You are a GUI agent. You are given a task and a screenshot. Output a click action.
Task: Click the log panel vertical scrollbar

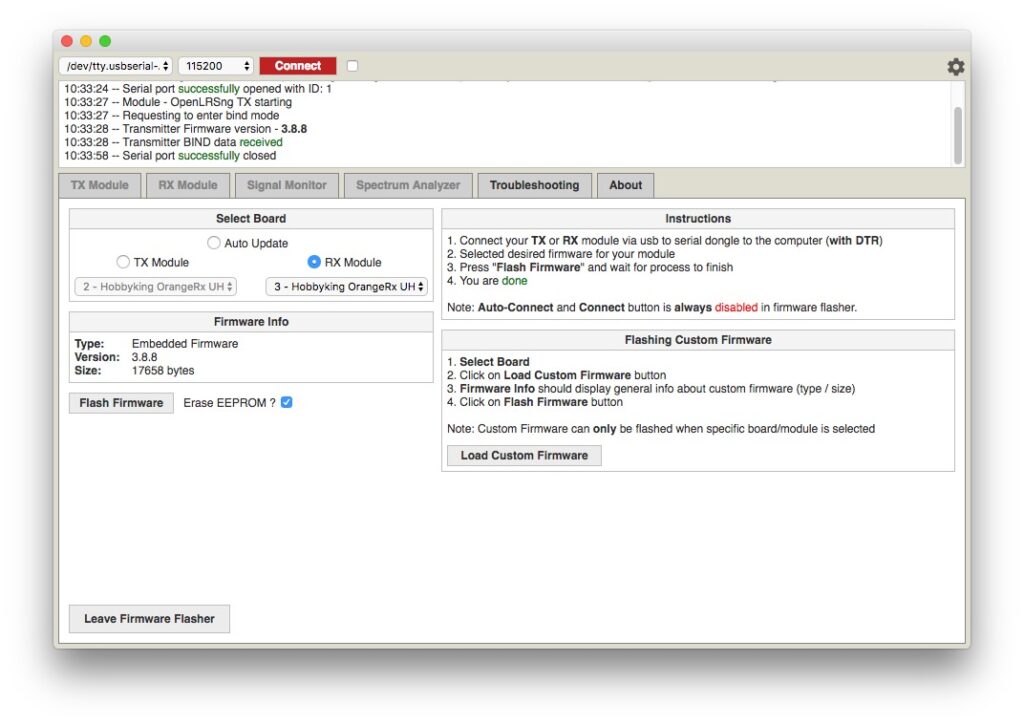pos(958,135)
